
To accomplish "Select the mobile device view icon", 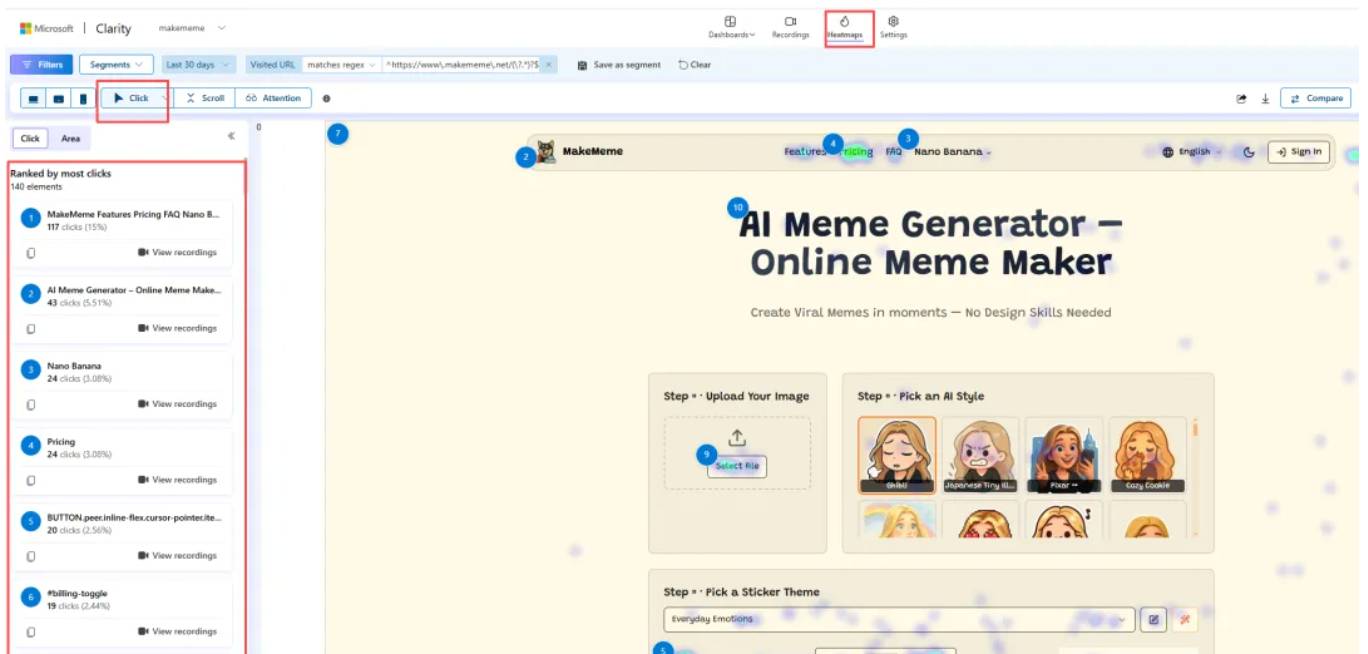I will [83, 98].
